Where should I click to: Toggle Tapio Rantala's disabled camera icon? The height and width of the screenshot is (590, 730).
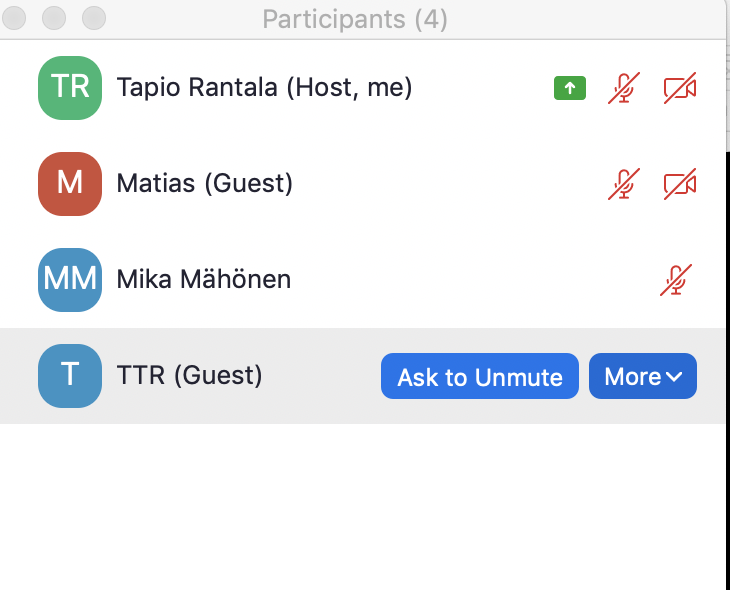click(680, 88)
